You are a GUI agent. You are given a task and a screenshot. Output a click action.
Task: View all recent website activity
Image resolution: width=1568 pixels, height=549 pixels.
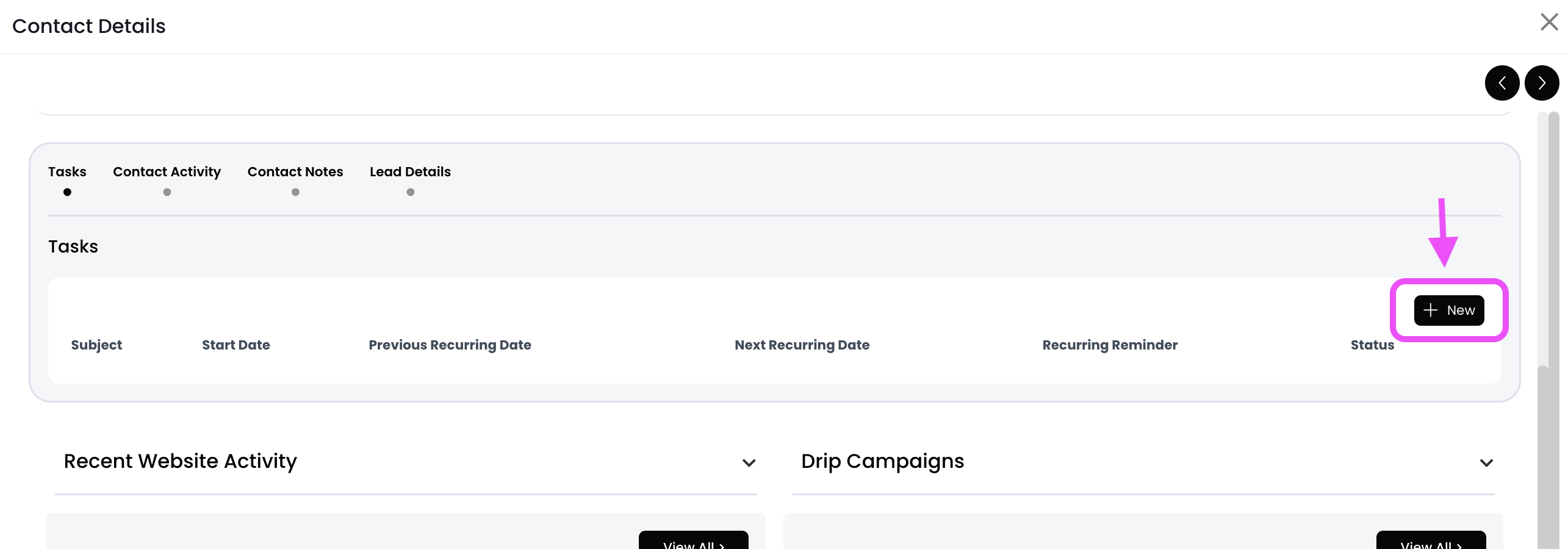coord(693,542)
